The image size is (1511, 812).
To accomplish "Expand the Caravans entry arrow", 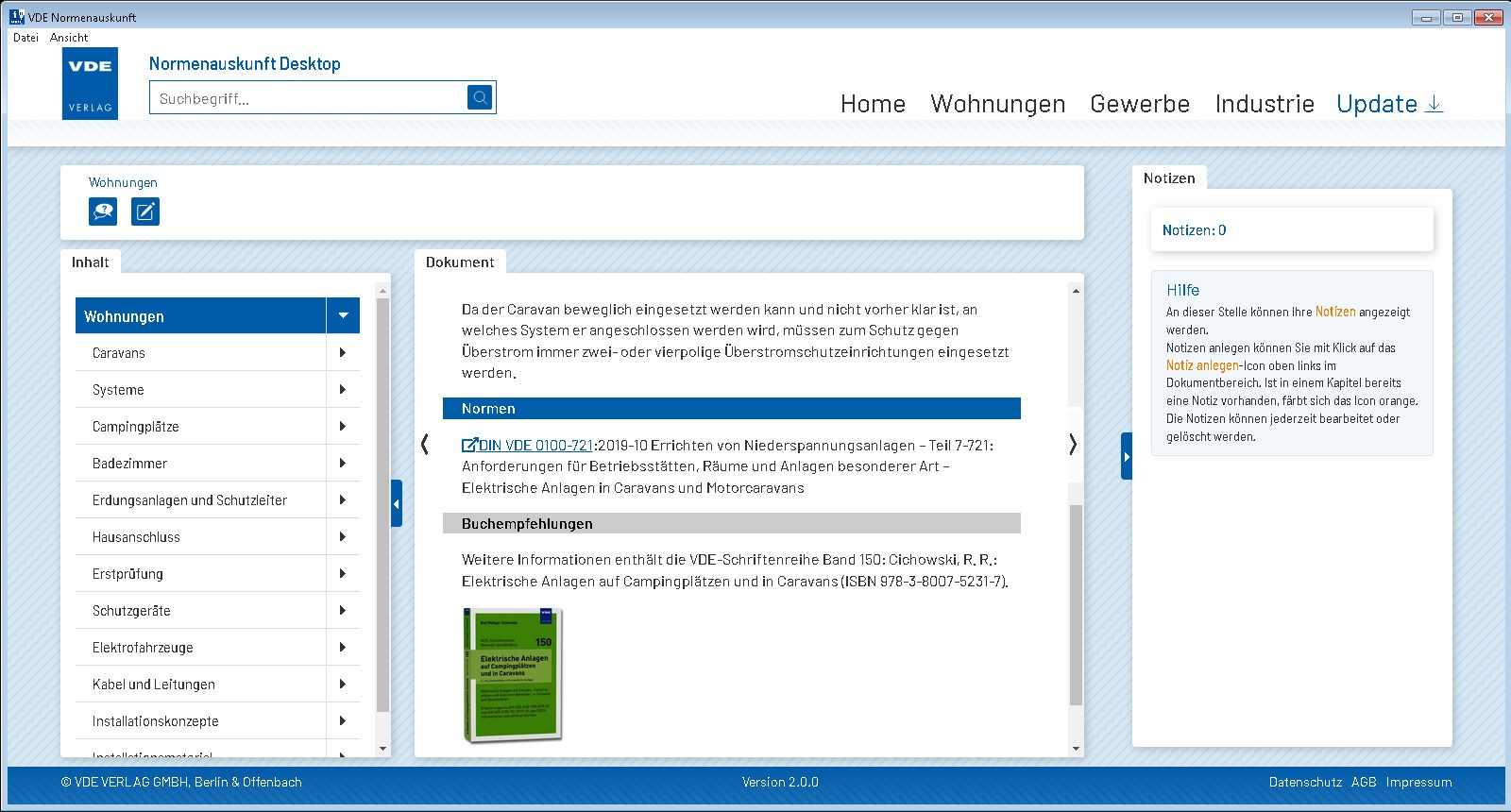I will click(x=343, y=352).
